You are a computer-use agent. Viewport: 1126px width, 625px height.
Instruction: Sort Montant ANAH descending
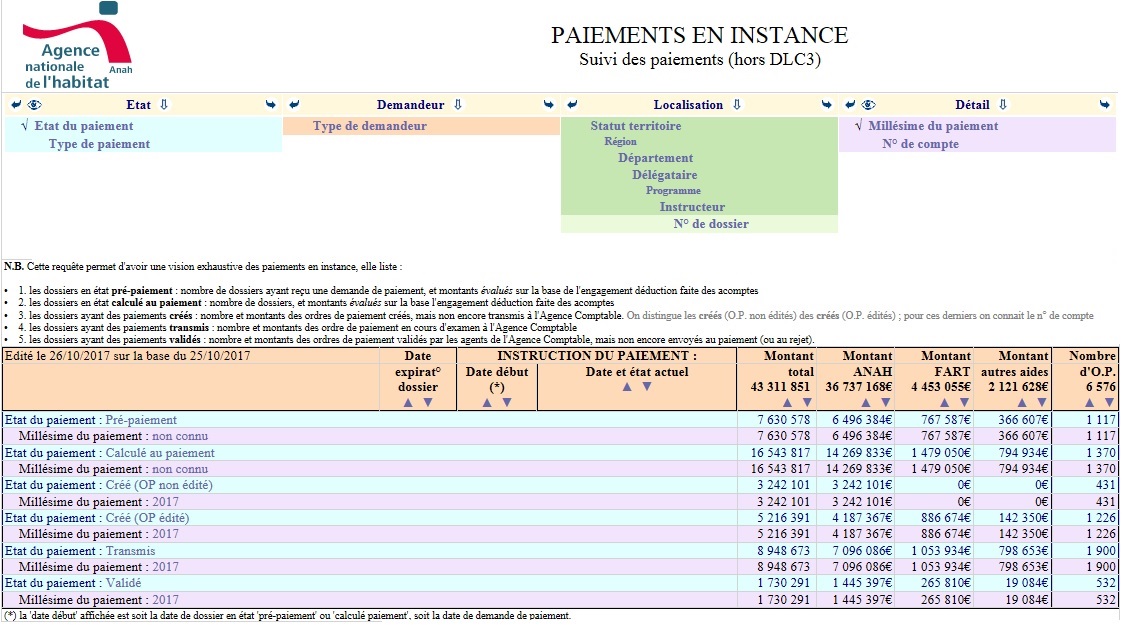point(885,403)
